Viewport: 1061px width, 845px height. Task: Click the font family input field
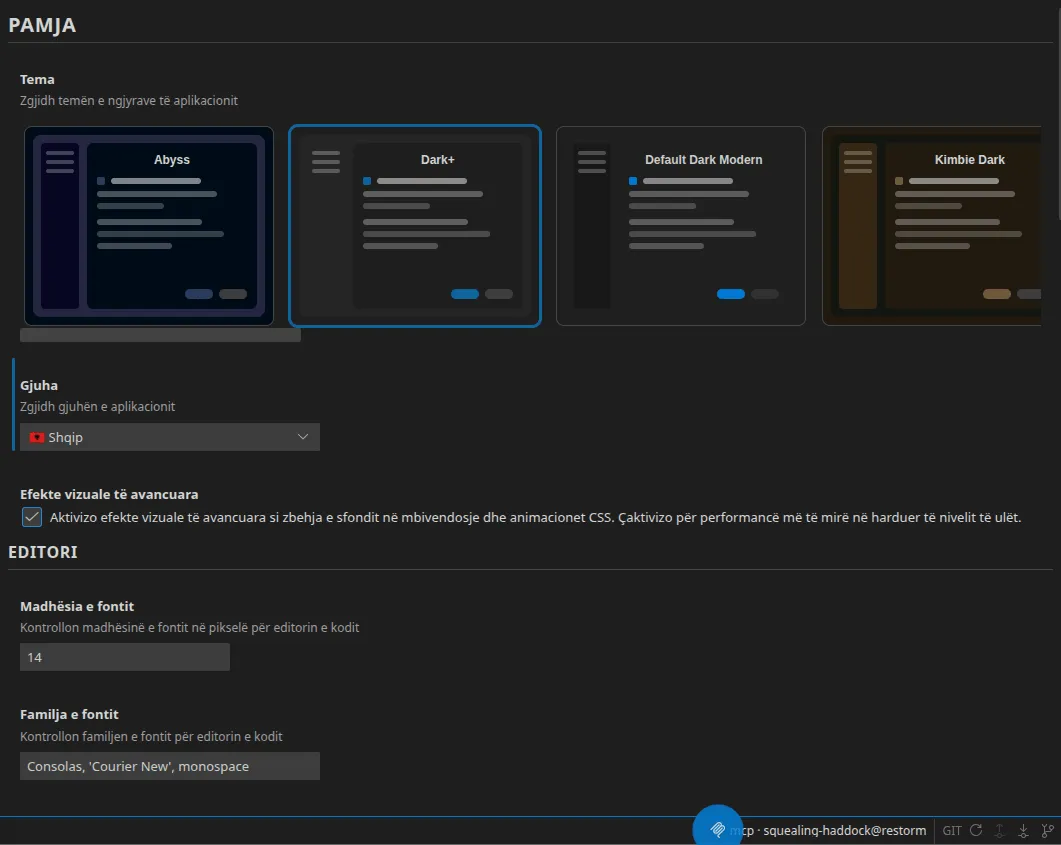tap(170, 766)
